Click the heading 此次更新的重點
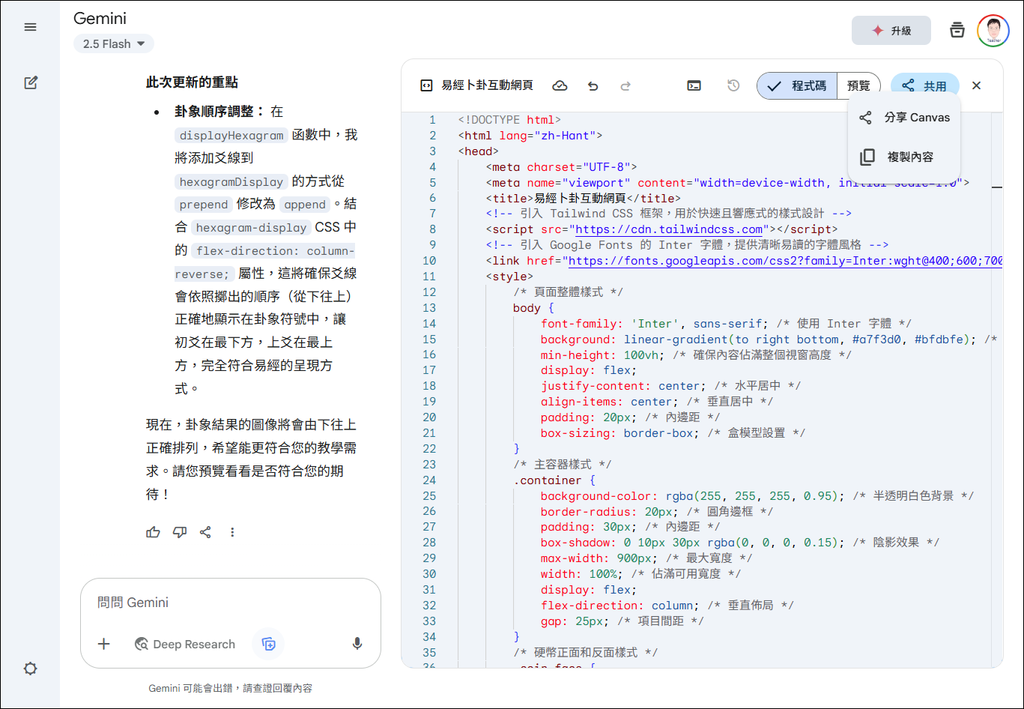The width and height of the screenshot is (1024, 709). point(192,82)
